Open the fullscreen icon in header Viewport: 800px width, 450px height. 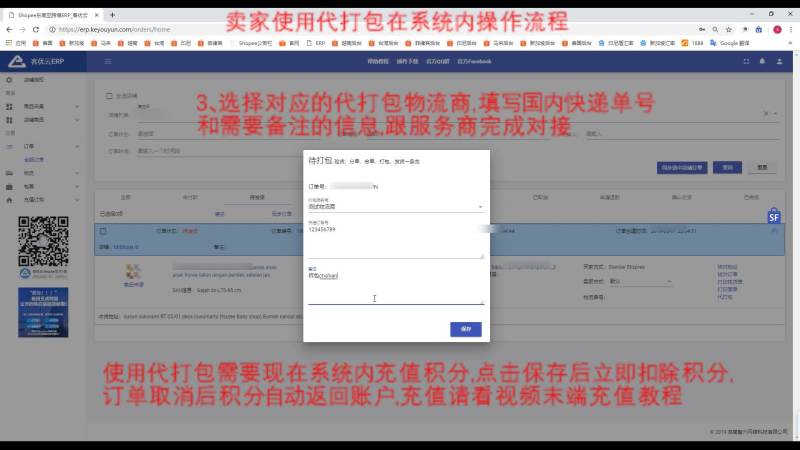(746, 61)
